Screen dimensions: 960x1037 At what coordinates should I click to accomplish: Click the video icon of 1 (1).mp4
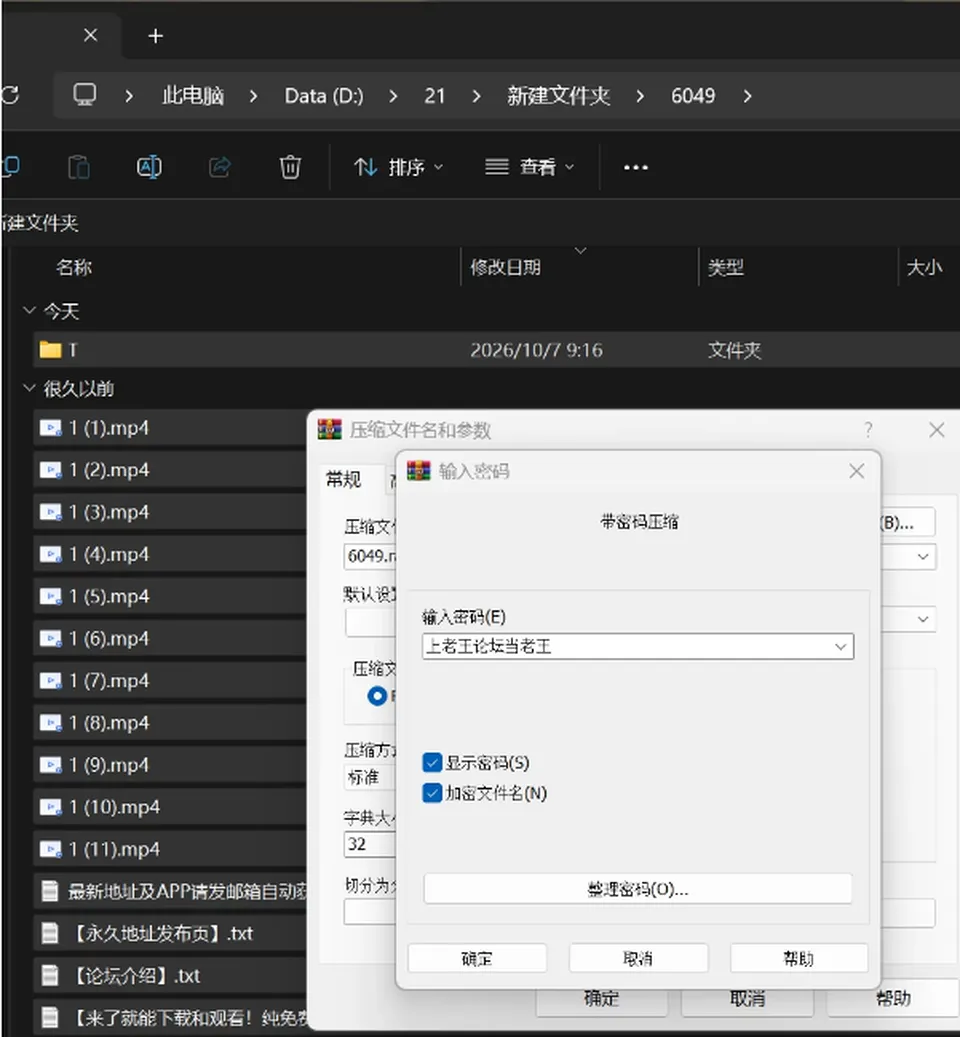click(50, 428)
